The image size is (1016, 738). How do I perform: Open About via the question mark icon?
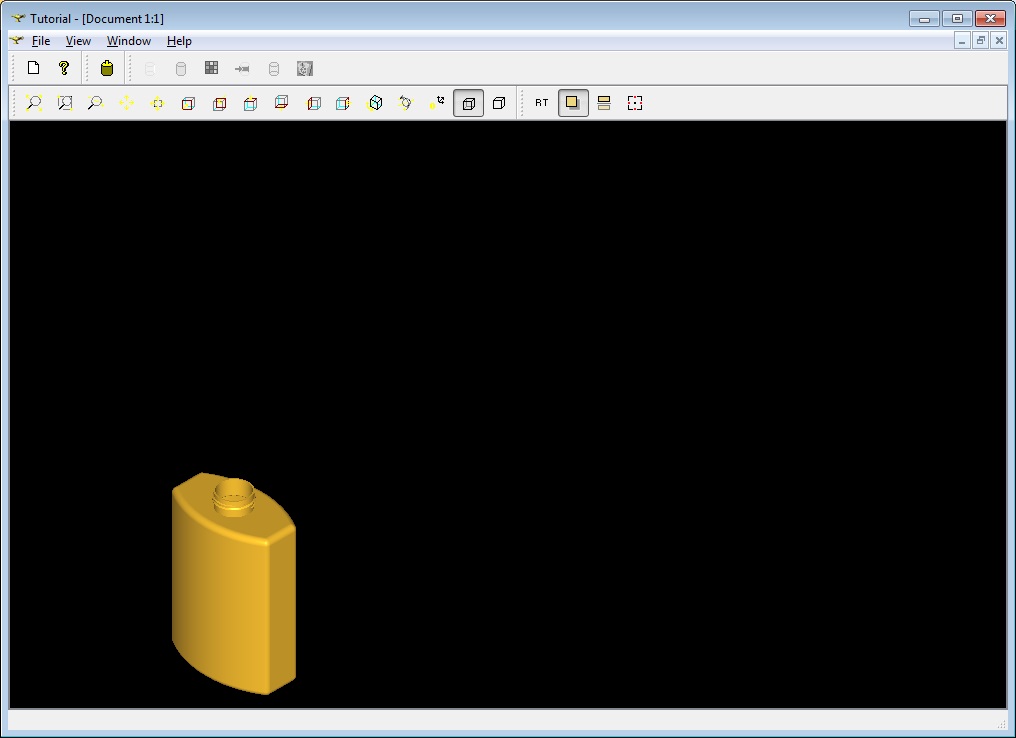pyautogui.click(x=64, y=68)
